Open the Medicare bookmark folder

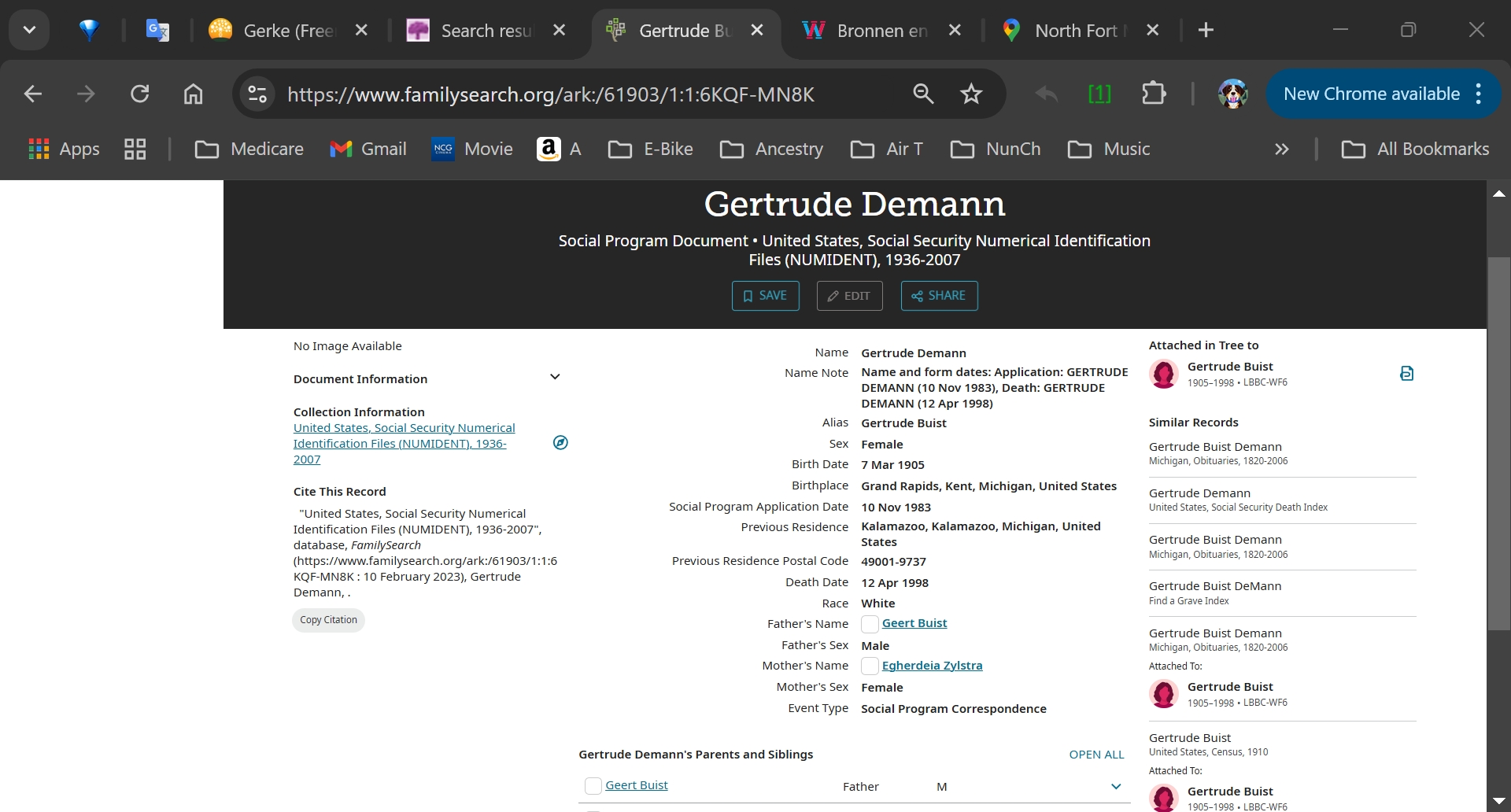249,149
